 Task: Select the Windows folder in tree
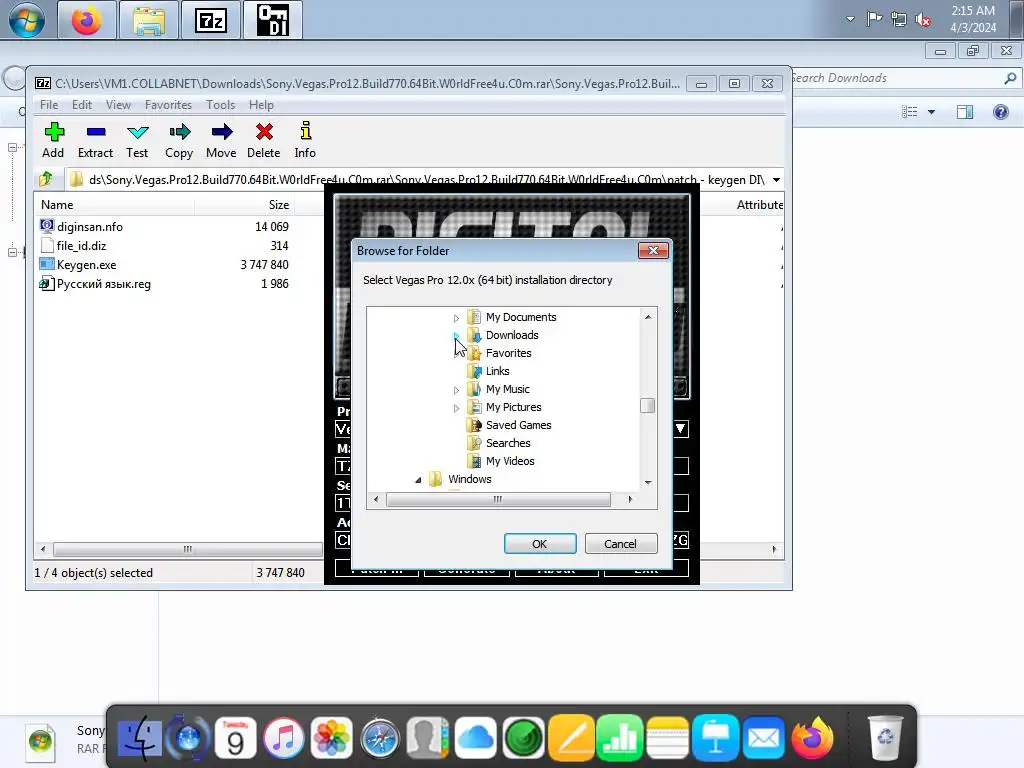coord(470,479)
